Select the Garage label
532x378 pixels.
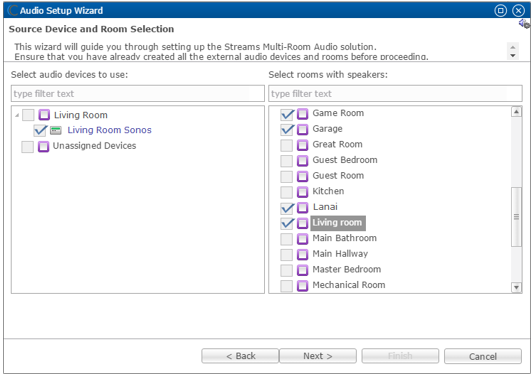(327, 129)
